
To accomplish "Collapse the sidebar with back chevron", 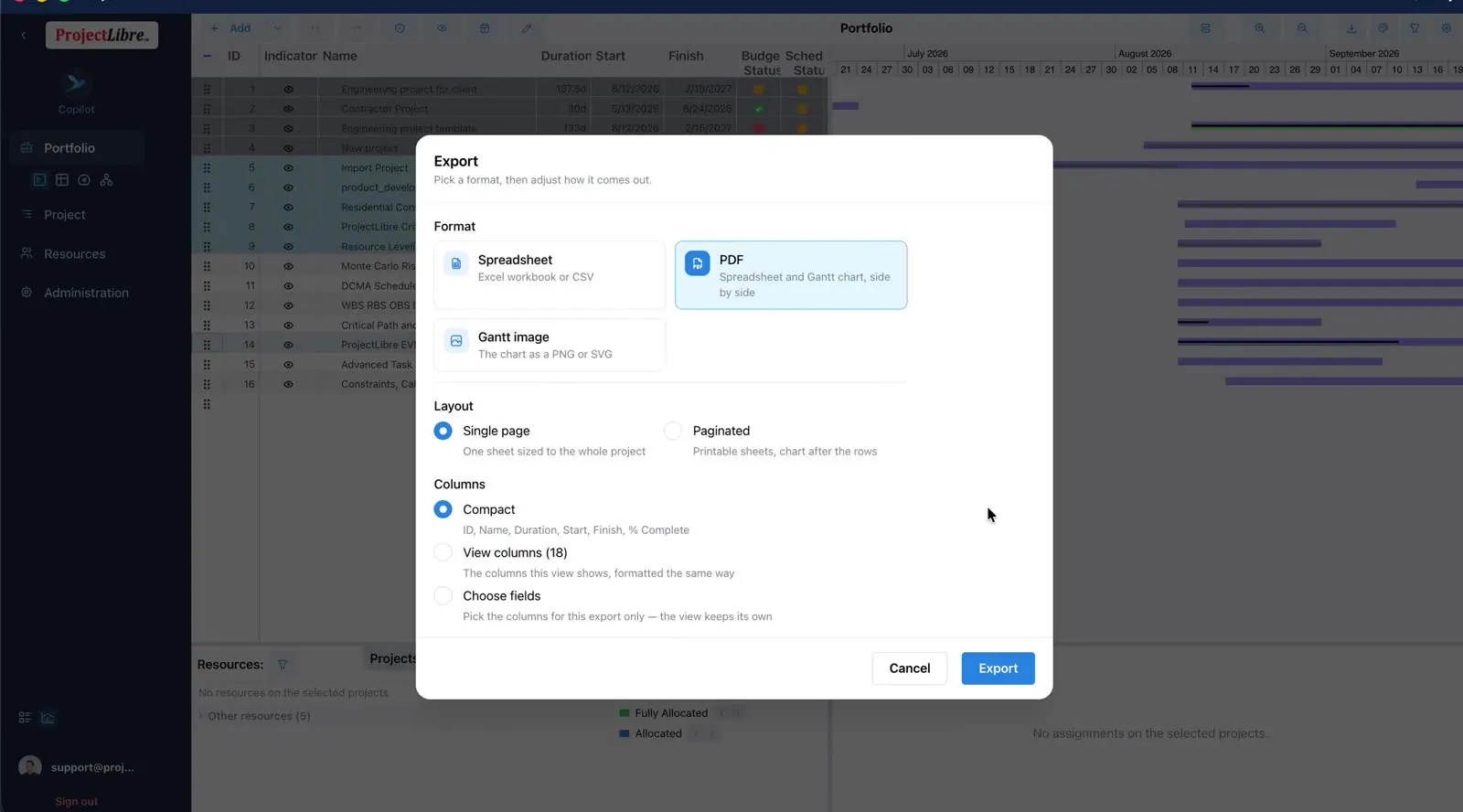I will tap(24, 36).
